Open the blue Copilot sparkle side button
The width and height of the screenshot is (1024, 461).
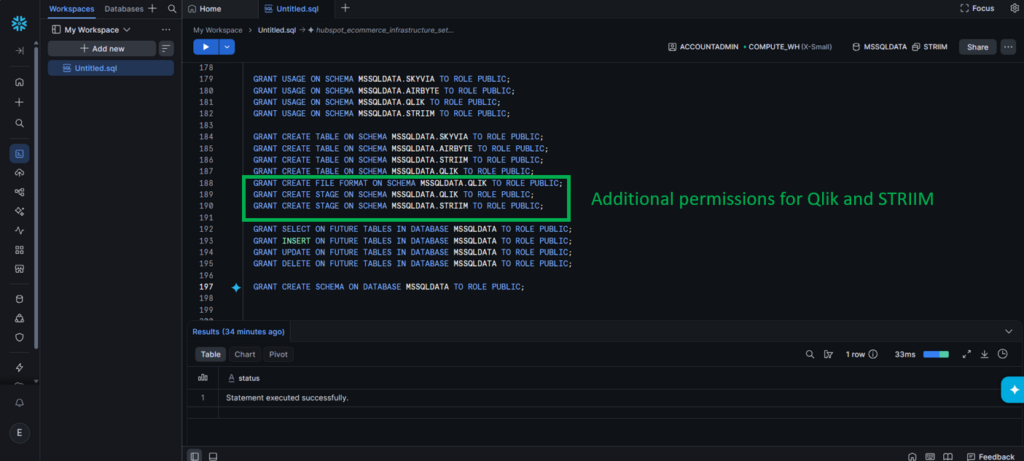(1013, 390)
